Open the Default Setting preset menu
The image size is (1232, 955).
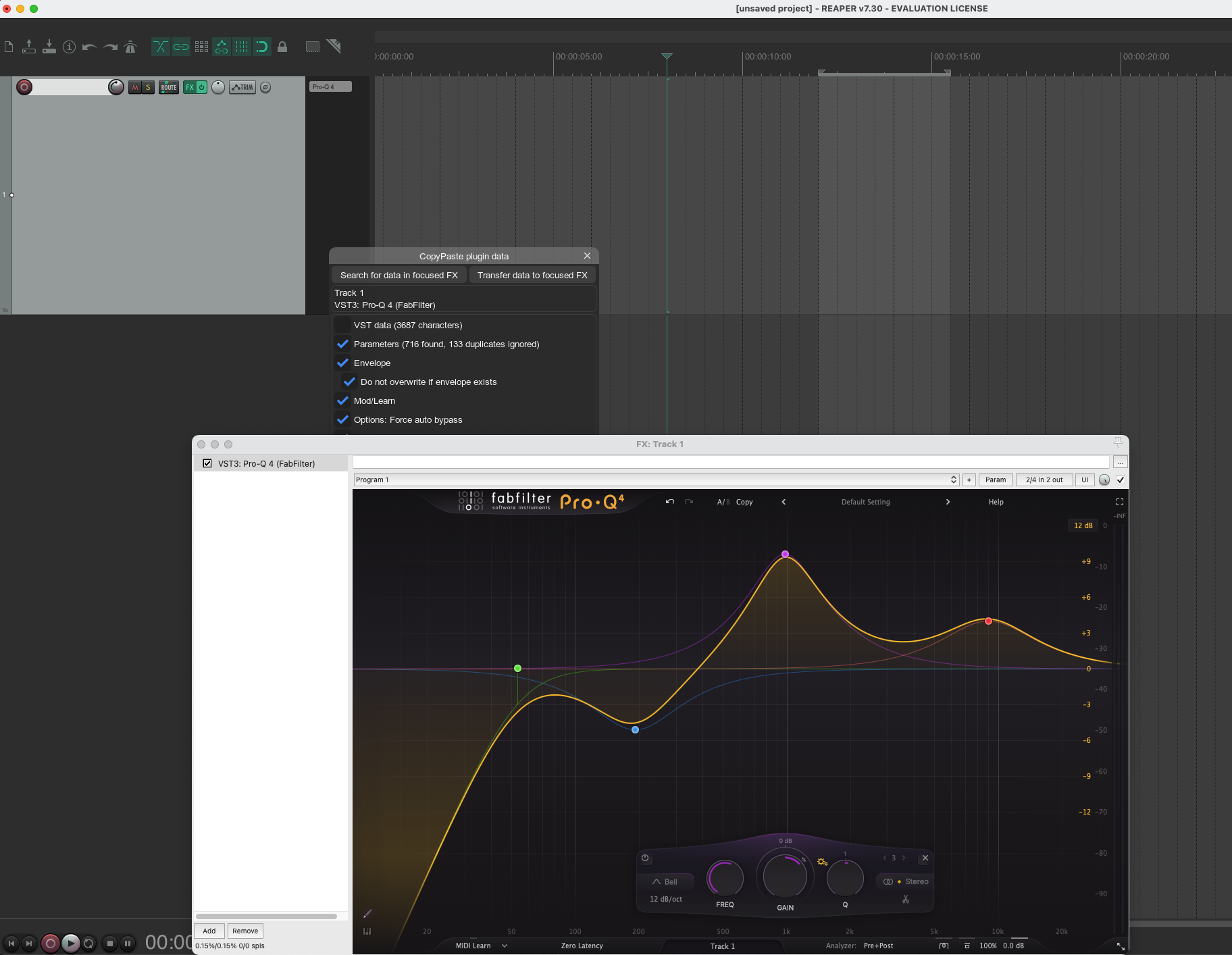pos(865,502)
